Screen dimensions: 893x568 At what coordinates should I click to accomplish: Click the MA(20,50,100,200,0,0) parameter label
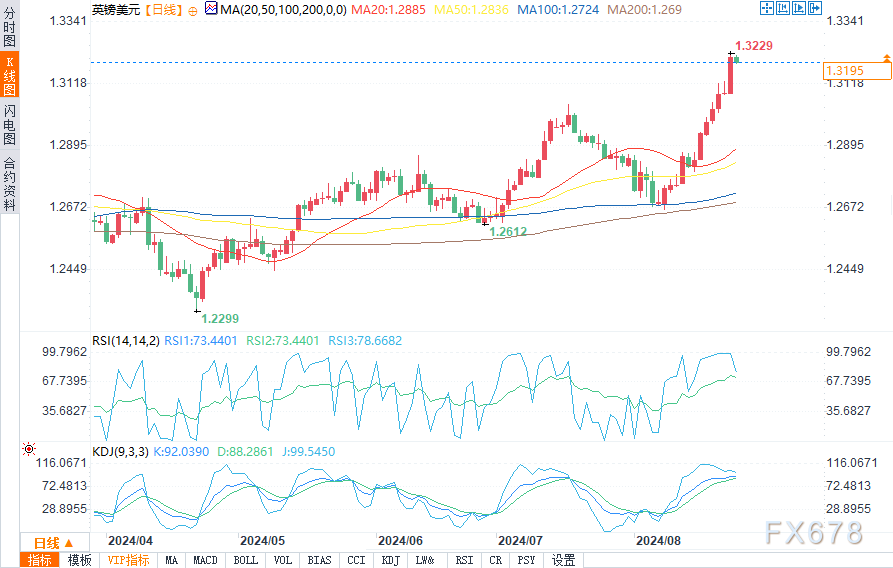pos(284,10)
